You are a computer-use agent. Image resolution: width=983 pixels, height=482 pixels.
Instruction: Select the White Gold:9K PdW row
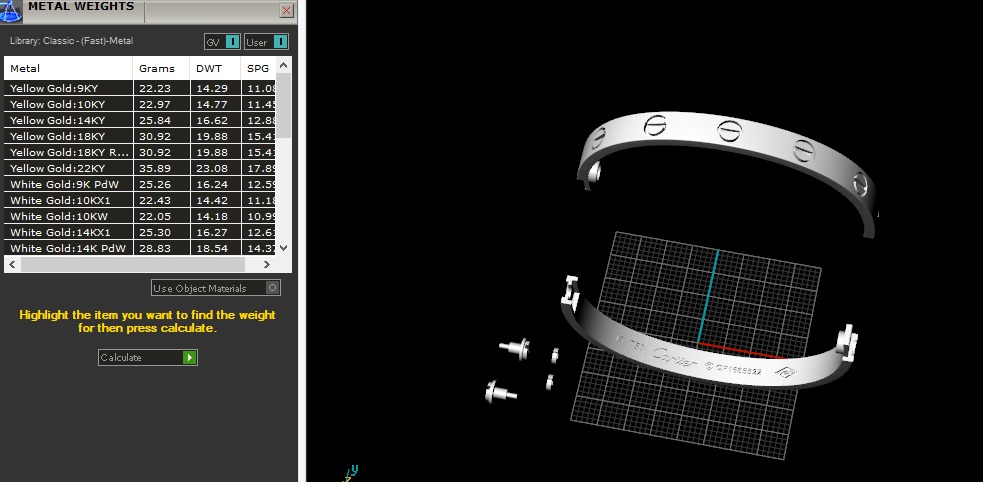point(140,184)
